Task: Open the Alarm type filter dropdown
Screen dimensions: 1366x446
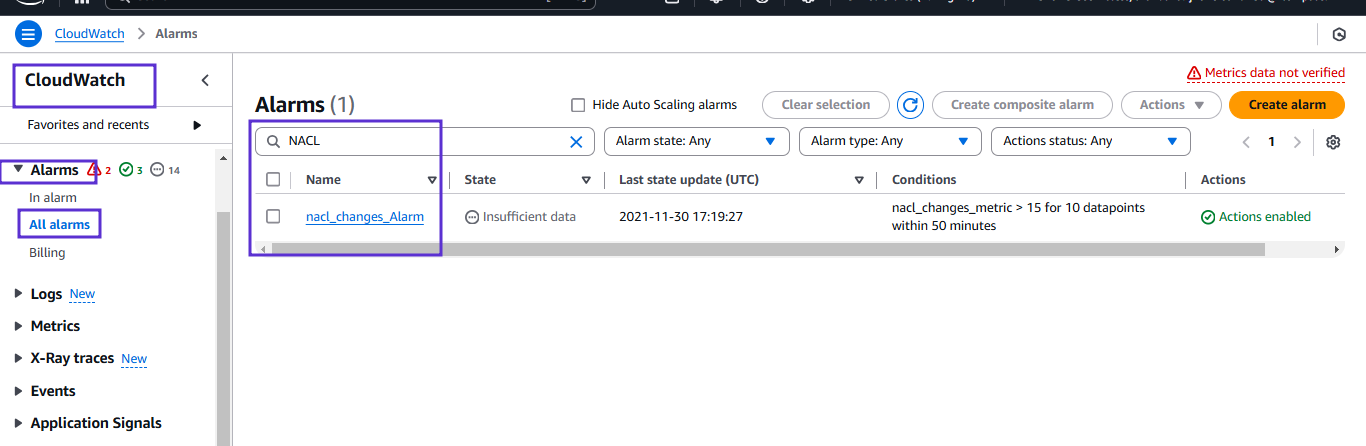Action: (891, 141)
